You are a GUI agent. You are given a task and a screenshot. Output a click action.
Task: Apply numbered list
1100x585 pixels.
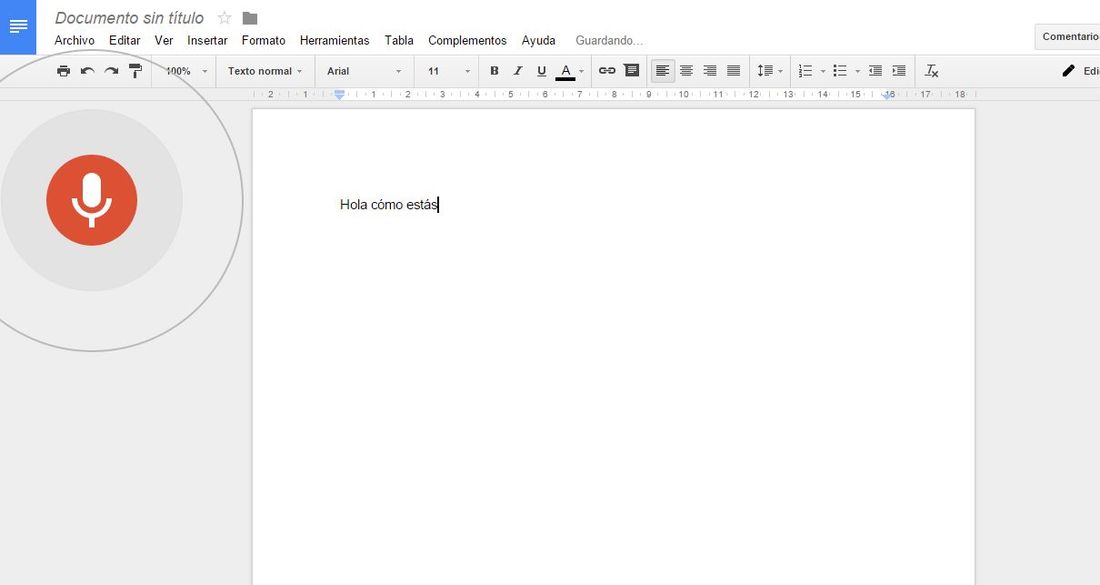pyautogui.click(x=805, y=71)
